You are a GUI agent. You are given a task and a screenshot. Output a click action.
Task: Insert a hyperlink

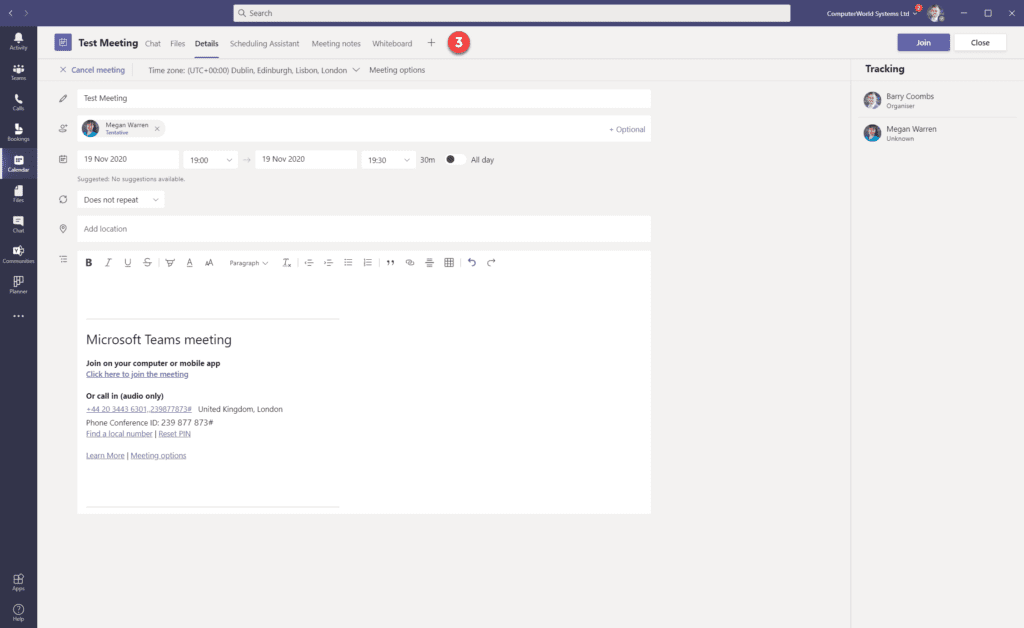410,262
